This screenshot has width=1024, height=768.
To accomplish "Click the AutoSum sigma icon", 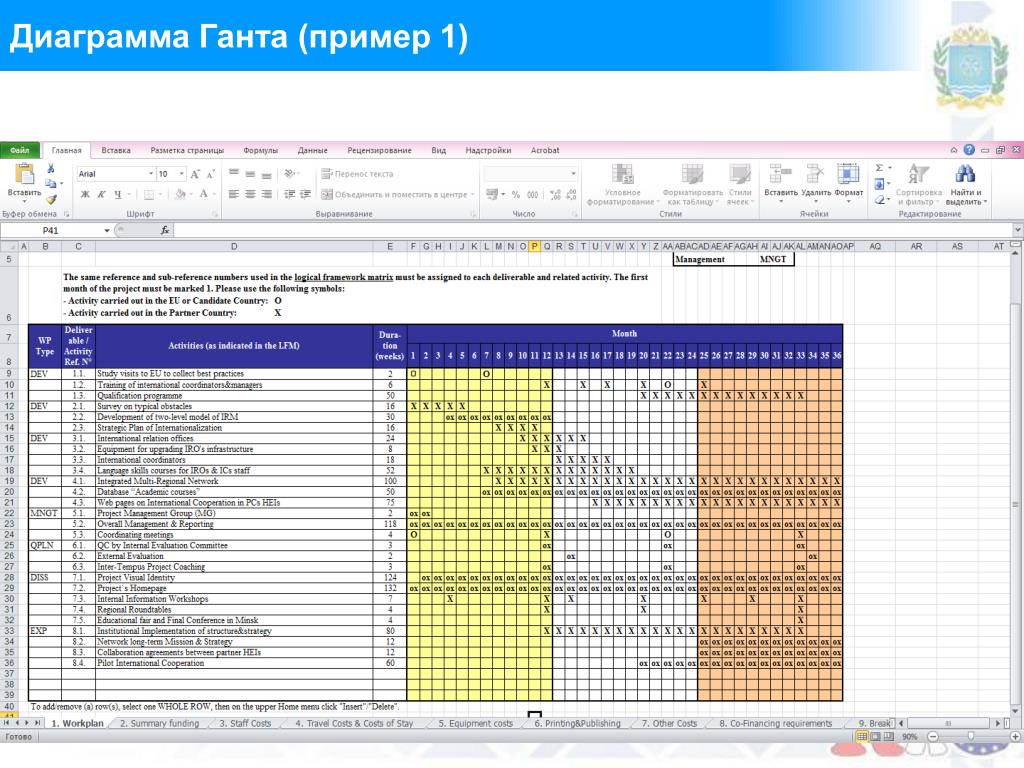I will pyautogui.click(x=879, y=168).
